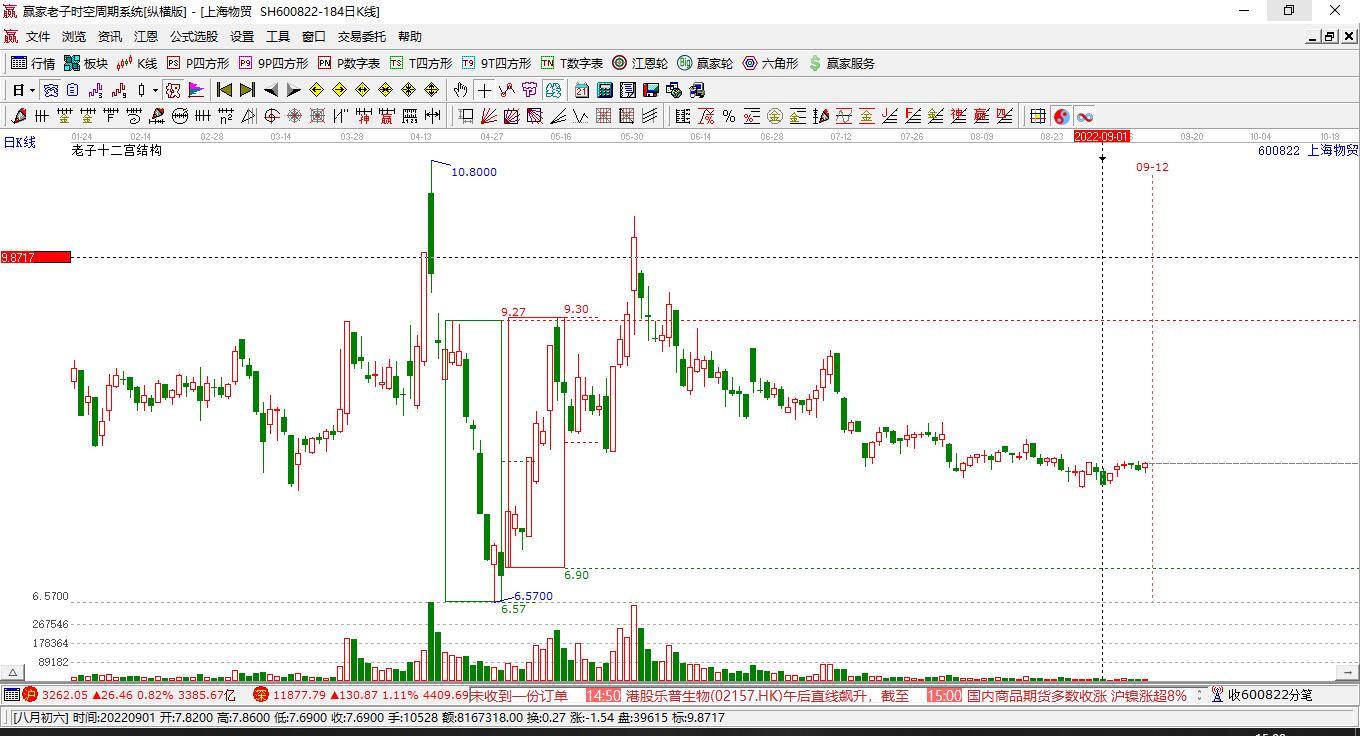Click the 09-12 date label
This screenshot has height=736, width=1360.
pos(1152,167)
